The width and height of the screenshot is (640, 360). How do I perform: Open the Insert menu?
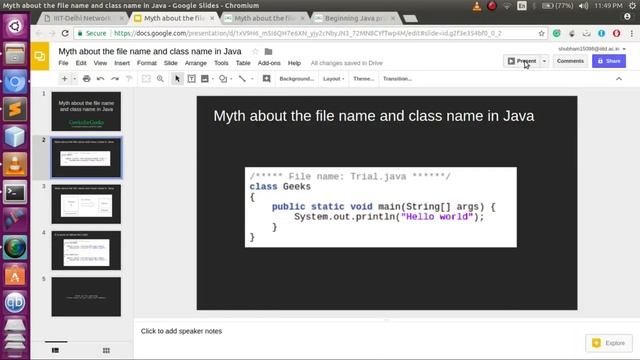(x=122, y=63)
